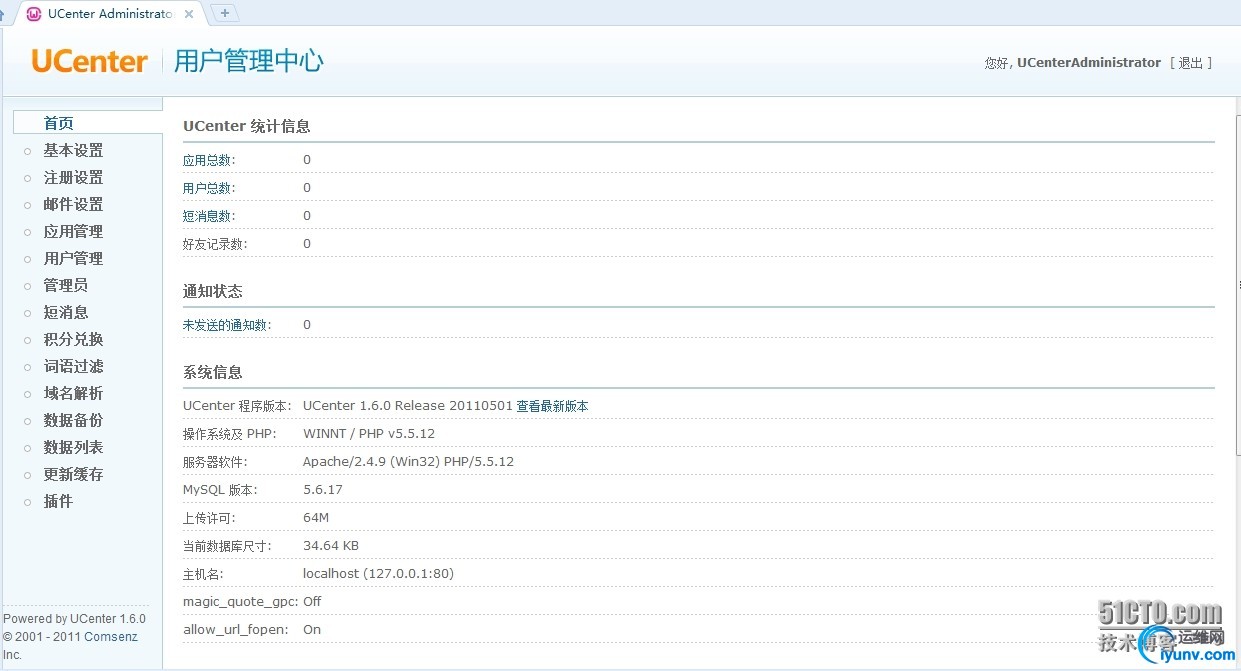Viewport: 1241px width, 671px height.
Task: Open 邮件设置 in the sidebar
Action: [73, 204]
